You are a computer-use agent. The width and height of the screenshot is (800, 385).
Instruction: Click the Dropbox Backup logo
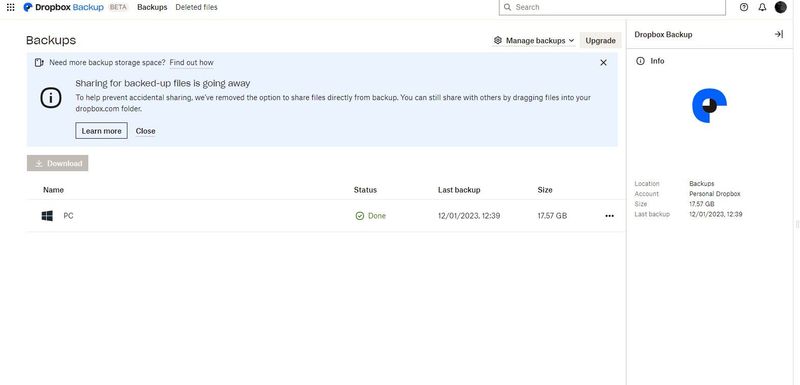pyautogui.click(x=63, y=7)
